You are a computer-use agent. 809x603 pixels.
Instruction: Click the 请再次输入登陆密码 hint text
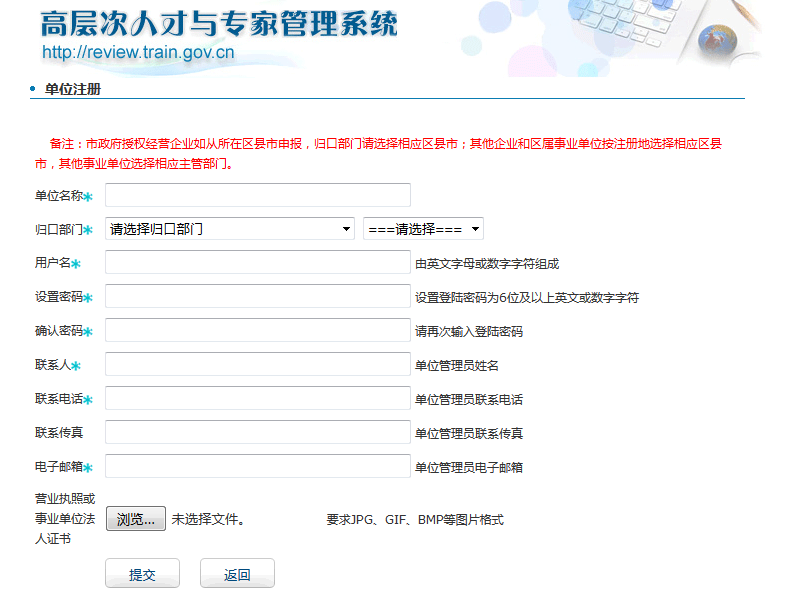(469, 332)
